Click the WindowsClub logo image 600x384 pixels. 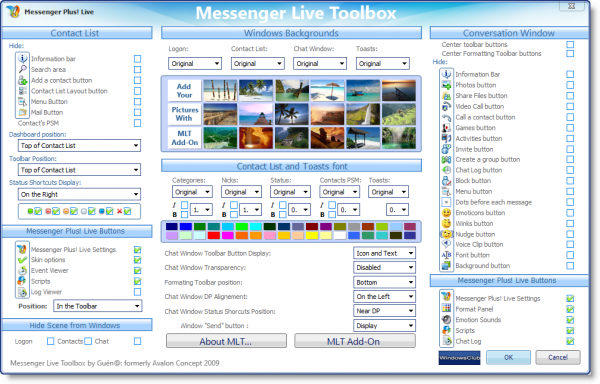pos(459,358)
